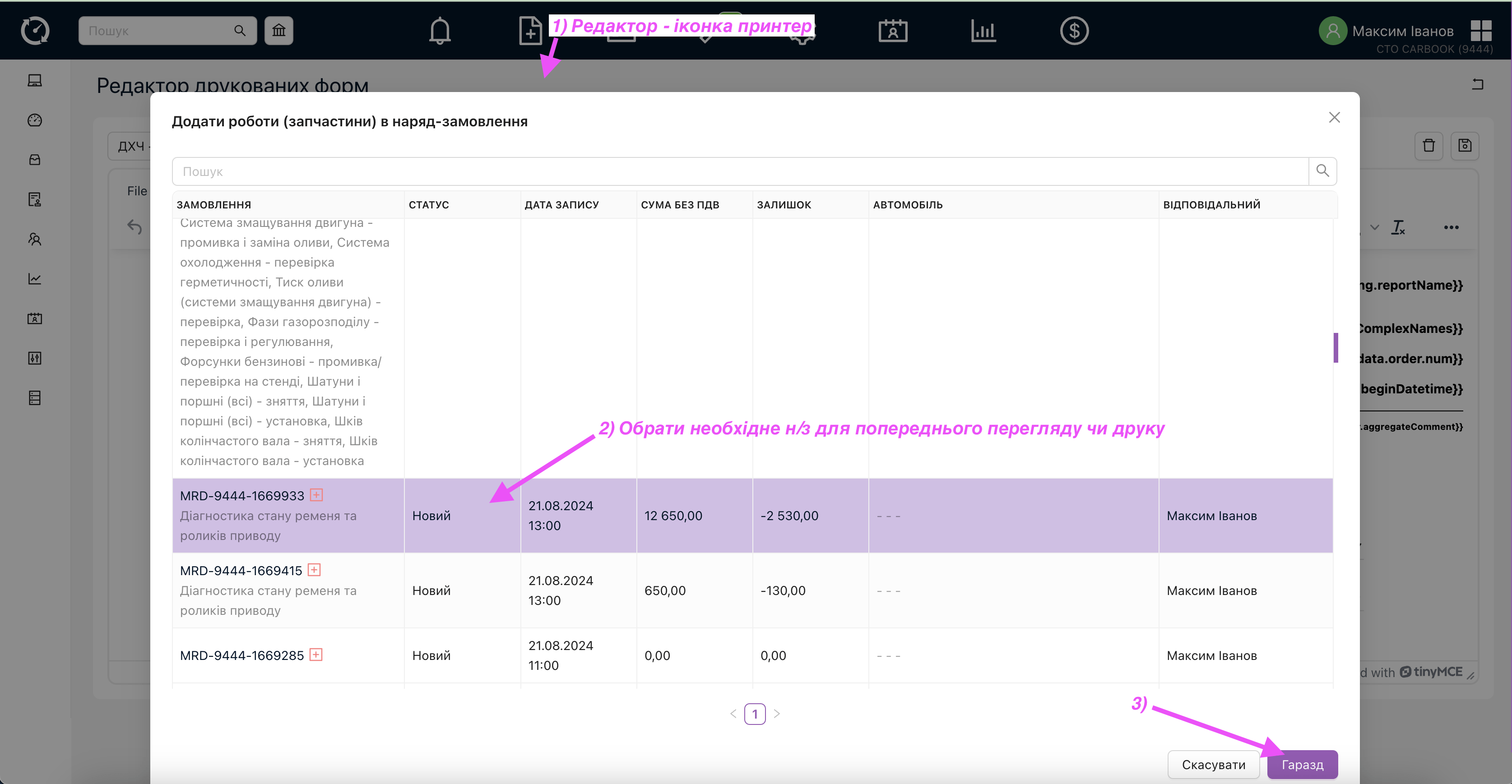Image resolution: width=1512 pixels, height=784 pixels.
Task: Go to pagination page 1
Action: (755, 714)
